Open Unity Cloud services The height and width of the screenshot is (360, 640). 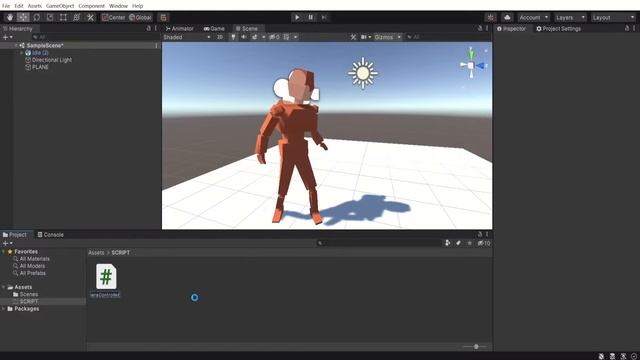507,18
